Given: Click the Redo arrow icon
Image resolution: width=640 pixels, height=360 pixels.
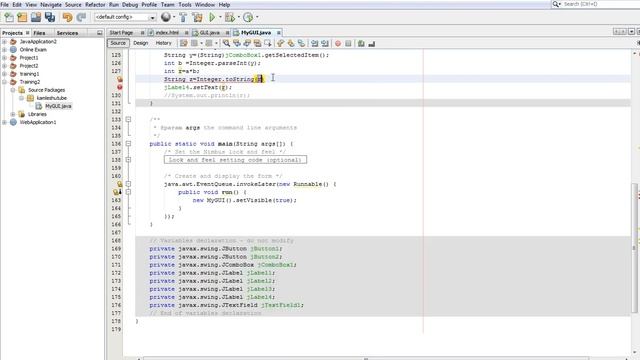Looking at the screenshot, I should tap(81, 17).
